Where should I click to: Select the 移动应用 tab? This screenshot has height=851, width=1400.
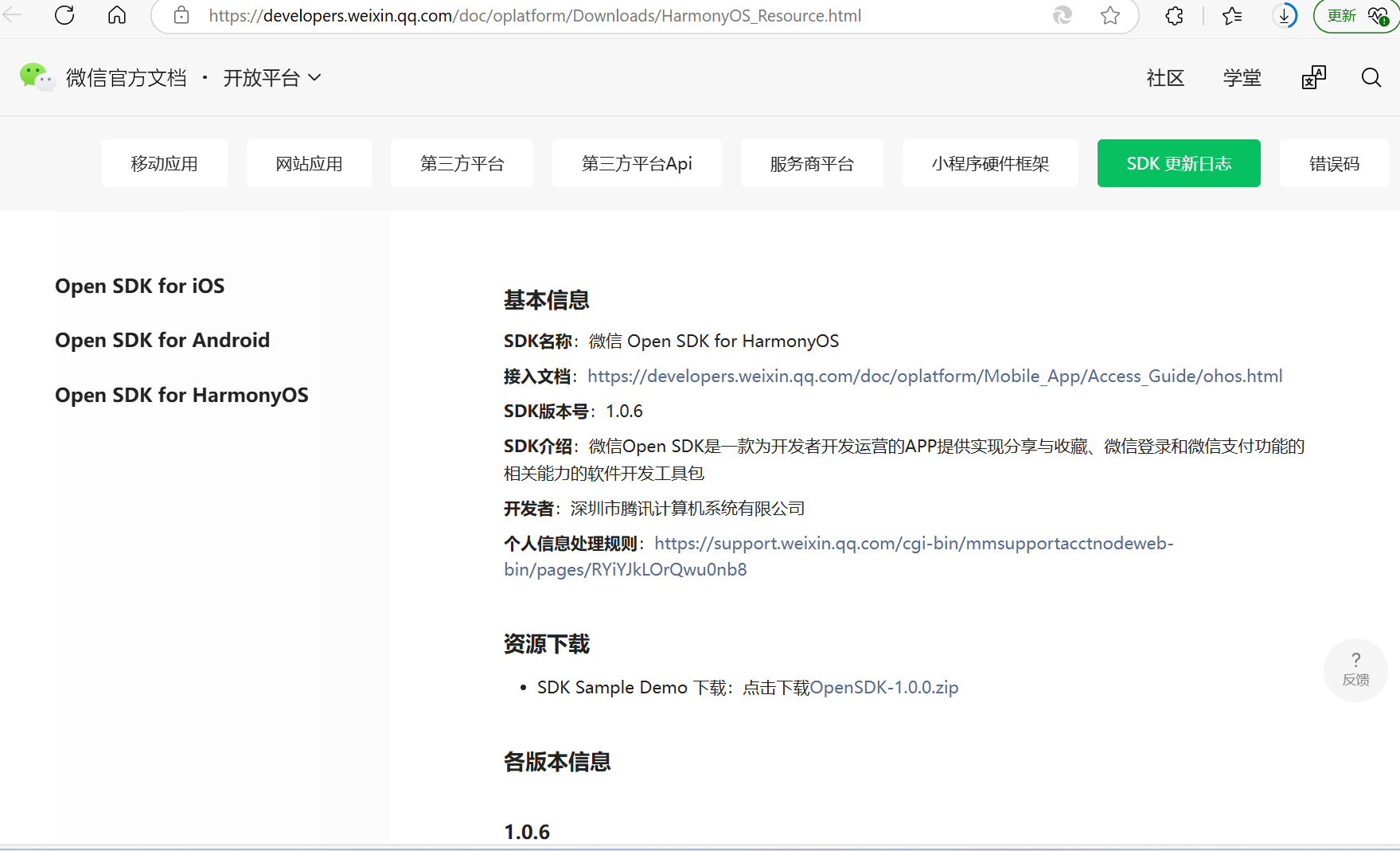coord(165,163)
